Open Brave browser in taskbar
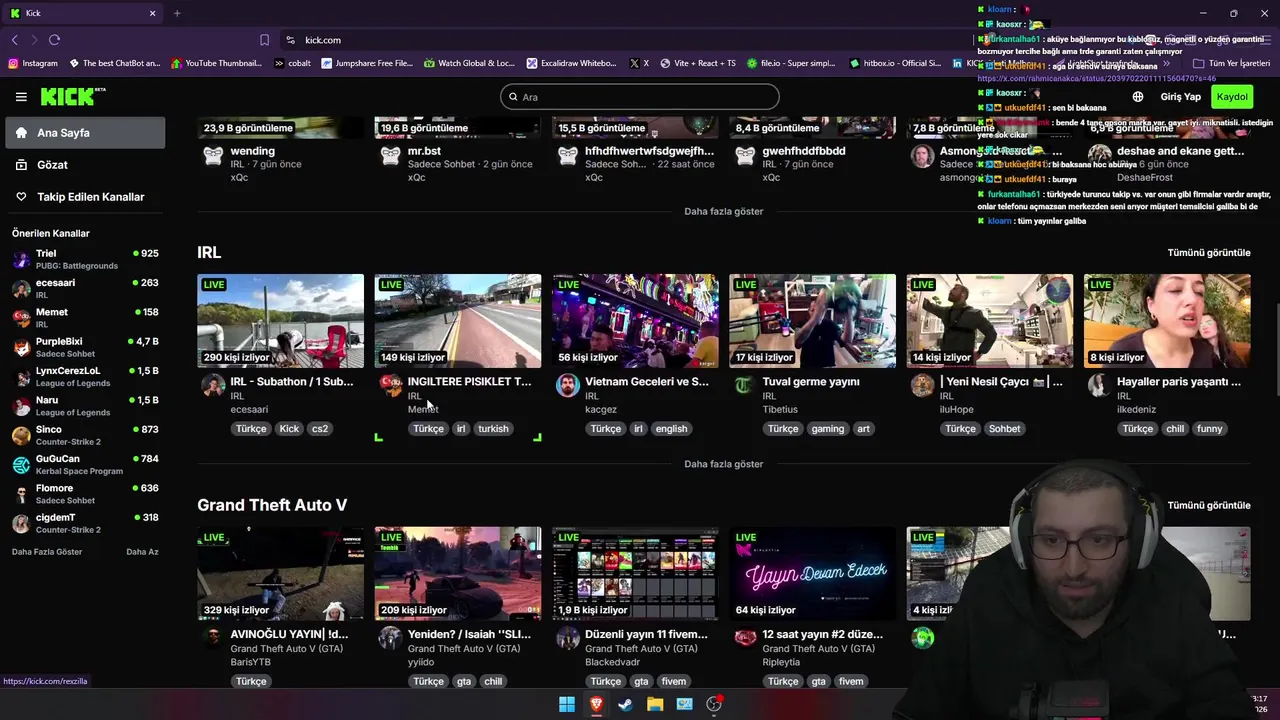The width and height of the screenshot is (1280, 720). (x=596, y=704)
